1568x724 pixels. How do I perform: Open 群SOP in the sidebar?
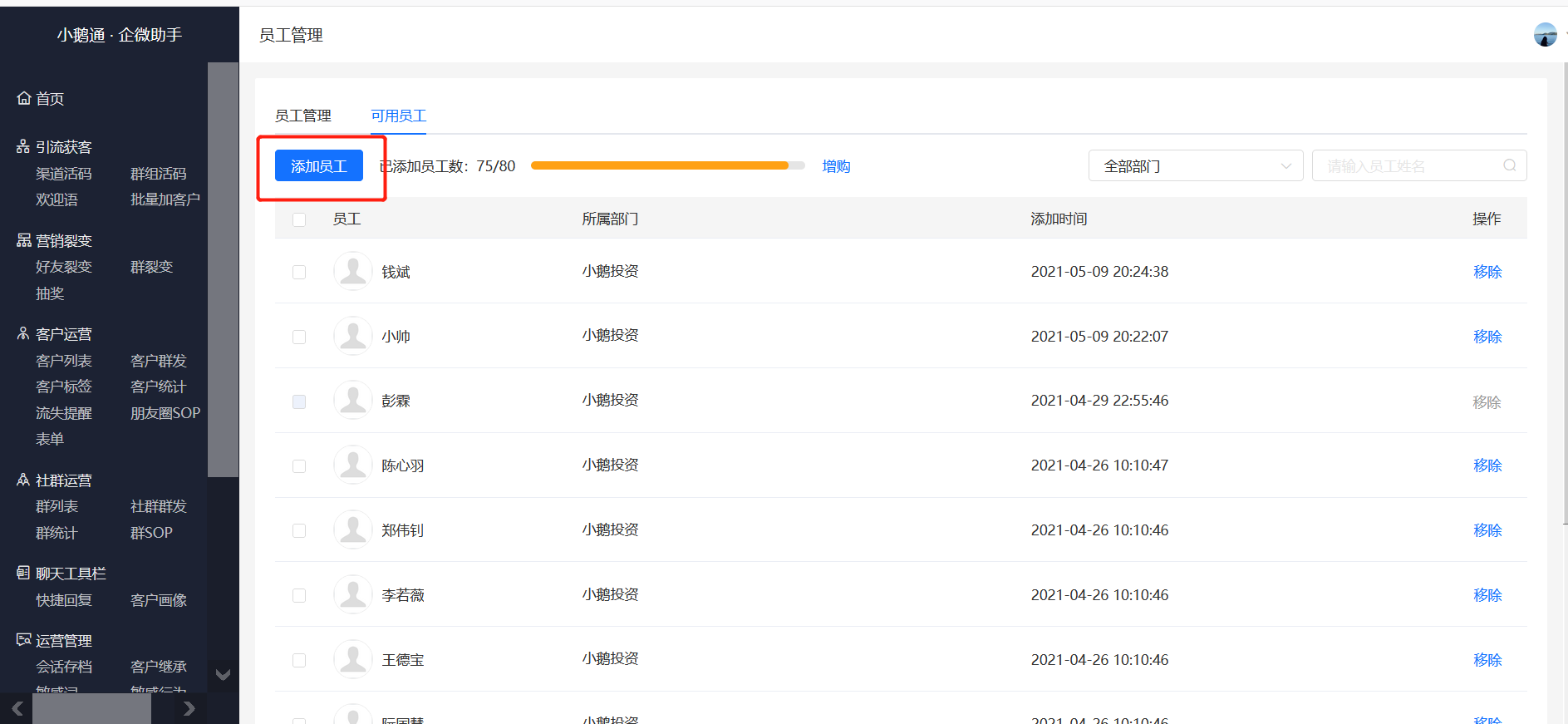[151, 532]
